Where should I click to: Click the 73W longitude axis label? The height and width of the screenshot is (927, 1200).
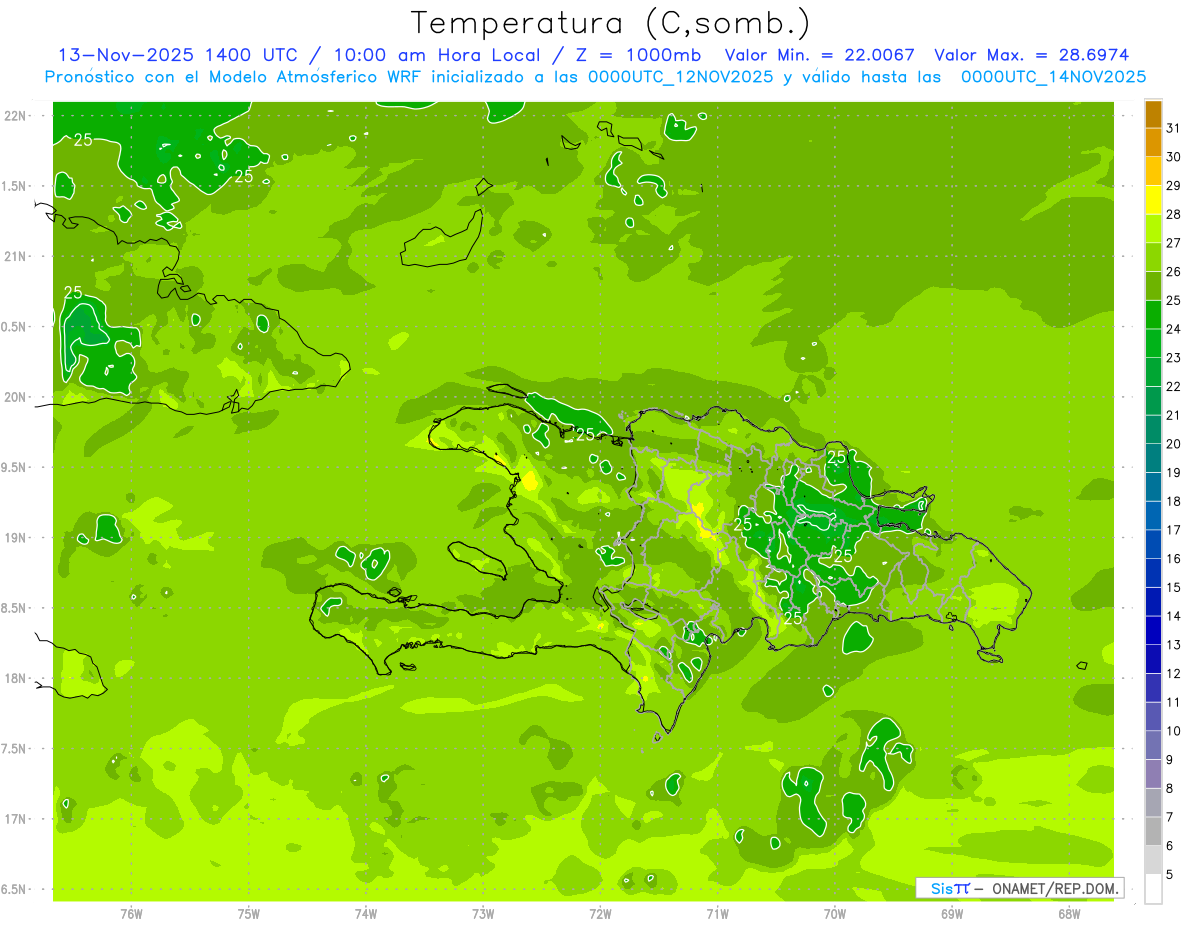(x=483, y=914)
